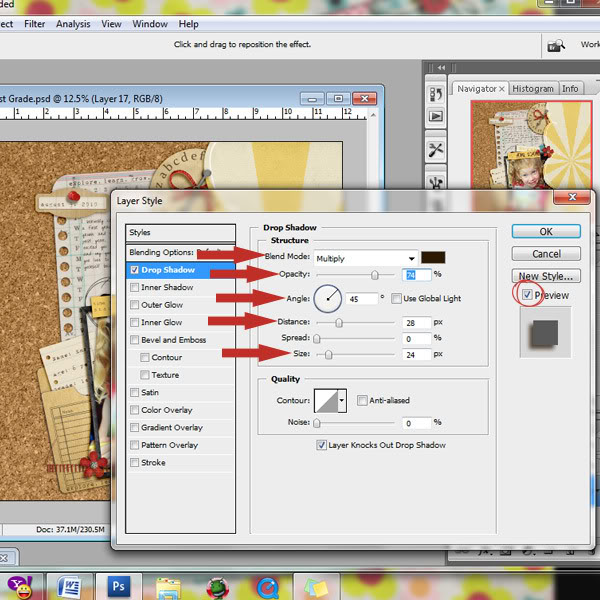Click the Distance value field showing 28
600x600 pixels.
[416, 323]
